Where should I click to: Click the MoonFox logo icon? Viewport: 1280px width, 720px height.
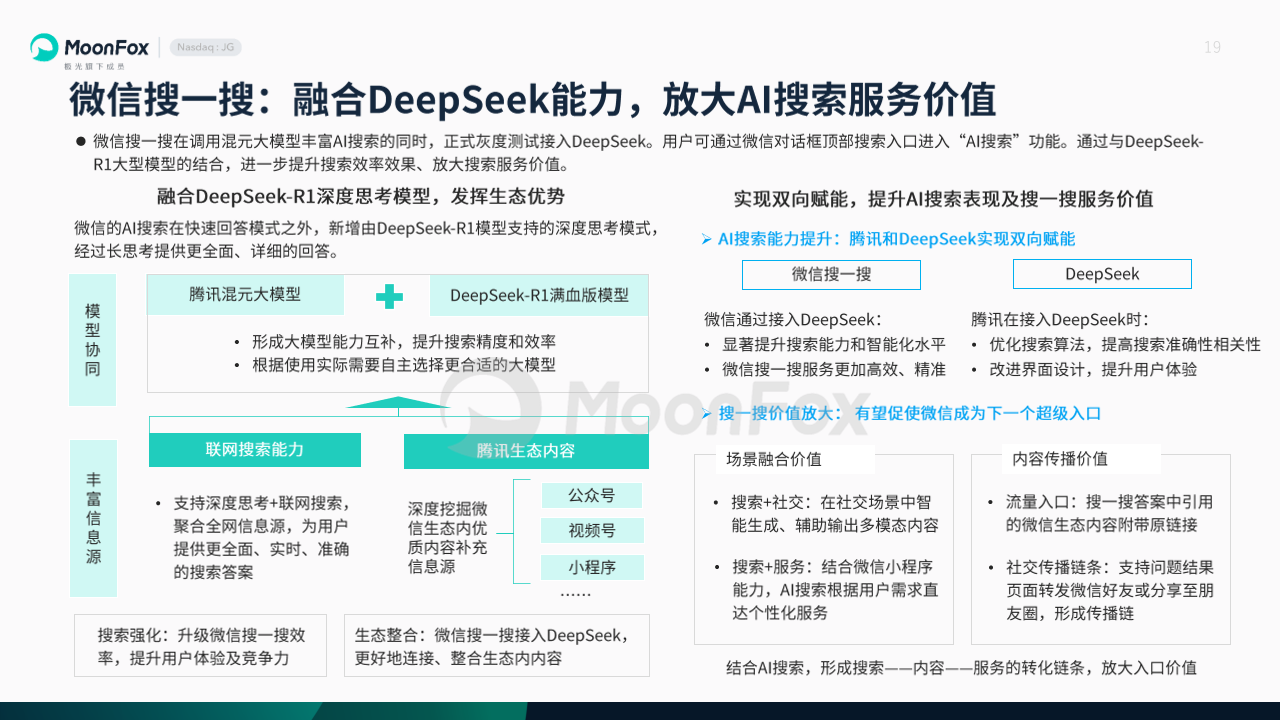44,47
